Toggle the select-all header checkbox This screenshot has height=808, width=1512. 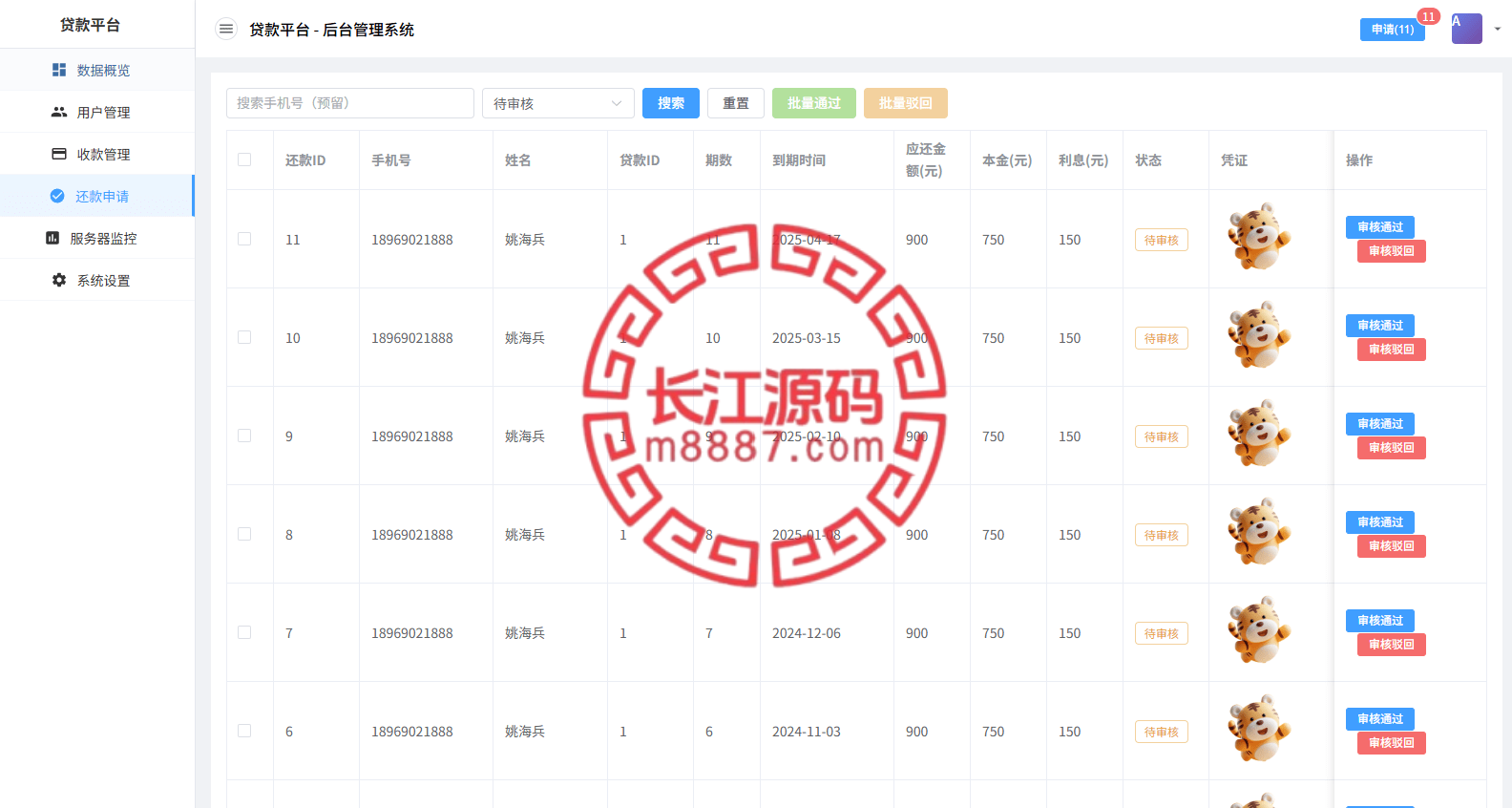click(x=244, y=159)
